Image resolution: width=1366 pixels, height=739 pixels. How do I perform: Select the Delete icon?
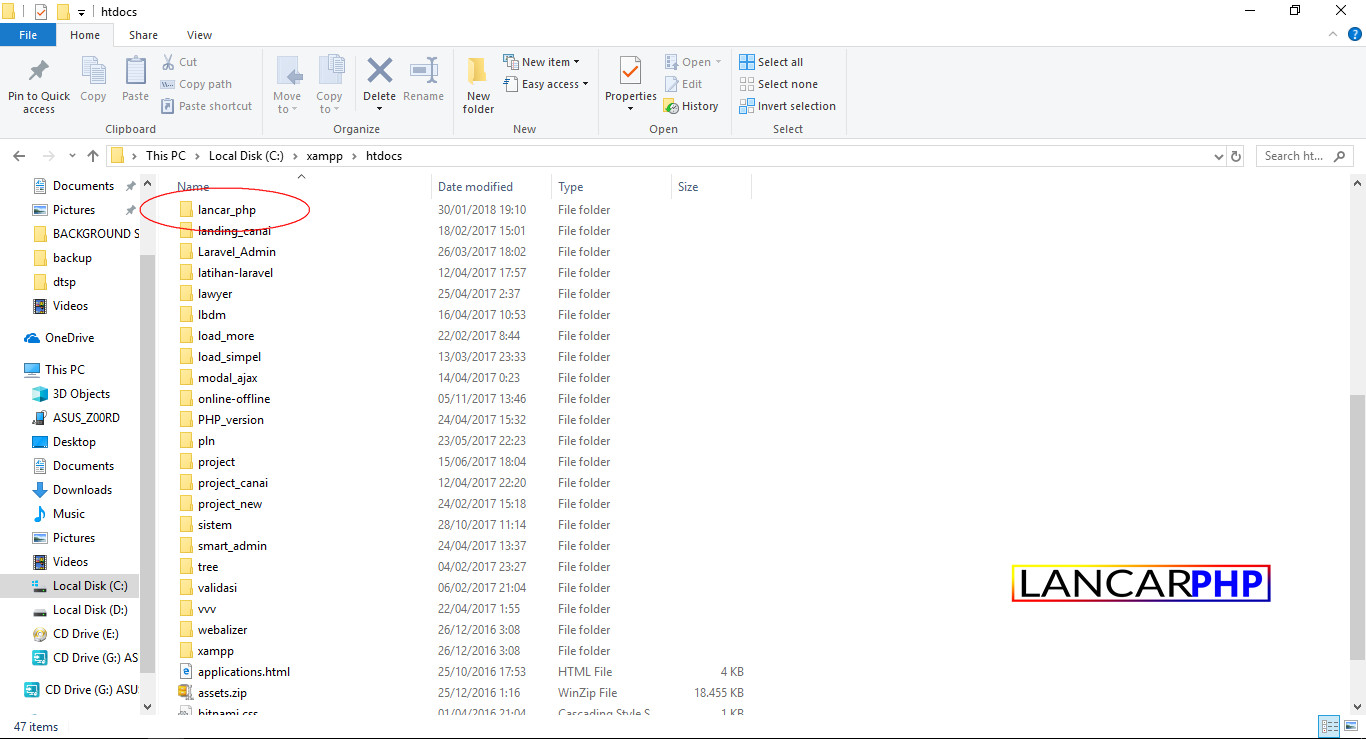point(379,75)
